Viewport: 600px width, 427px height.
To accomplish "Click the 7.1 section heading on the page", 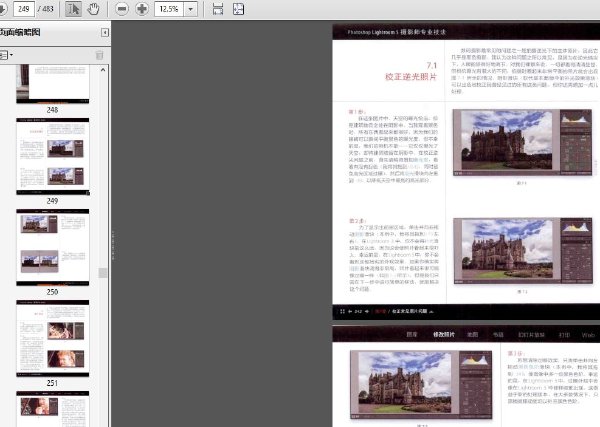I will tap(411, 72).
